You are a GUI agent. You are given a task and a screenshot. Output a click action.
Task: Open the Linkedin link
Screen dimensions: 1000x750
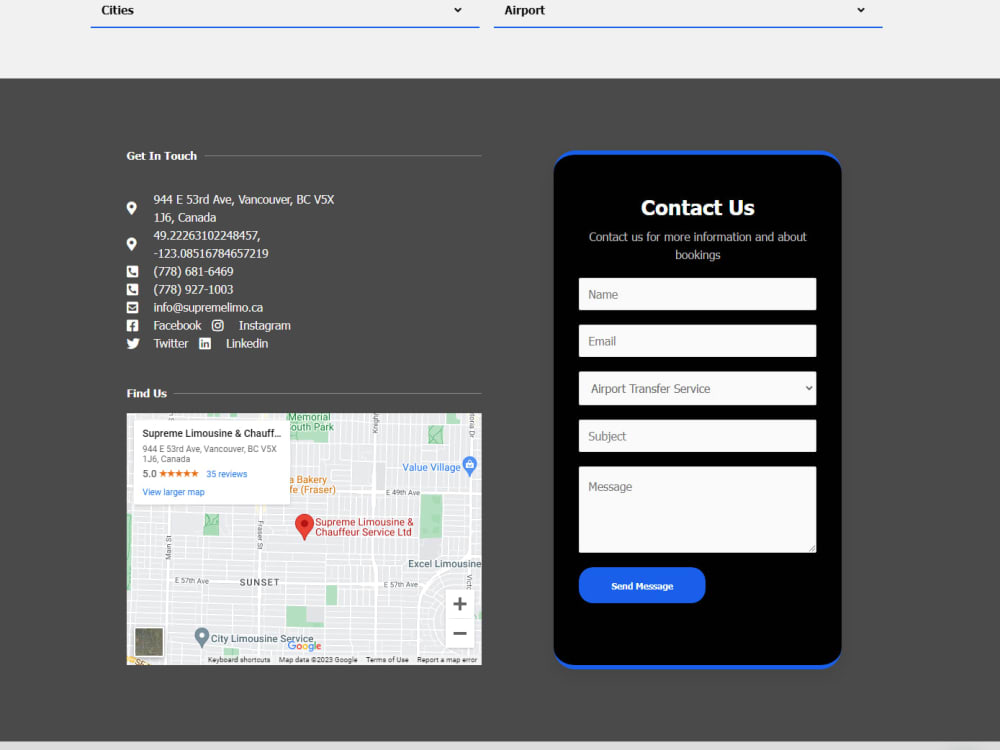pyautogui.click(x=247, y=344)
